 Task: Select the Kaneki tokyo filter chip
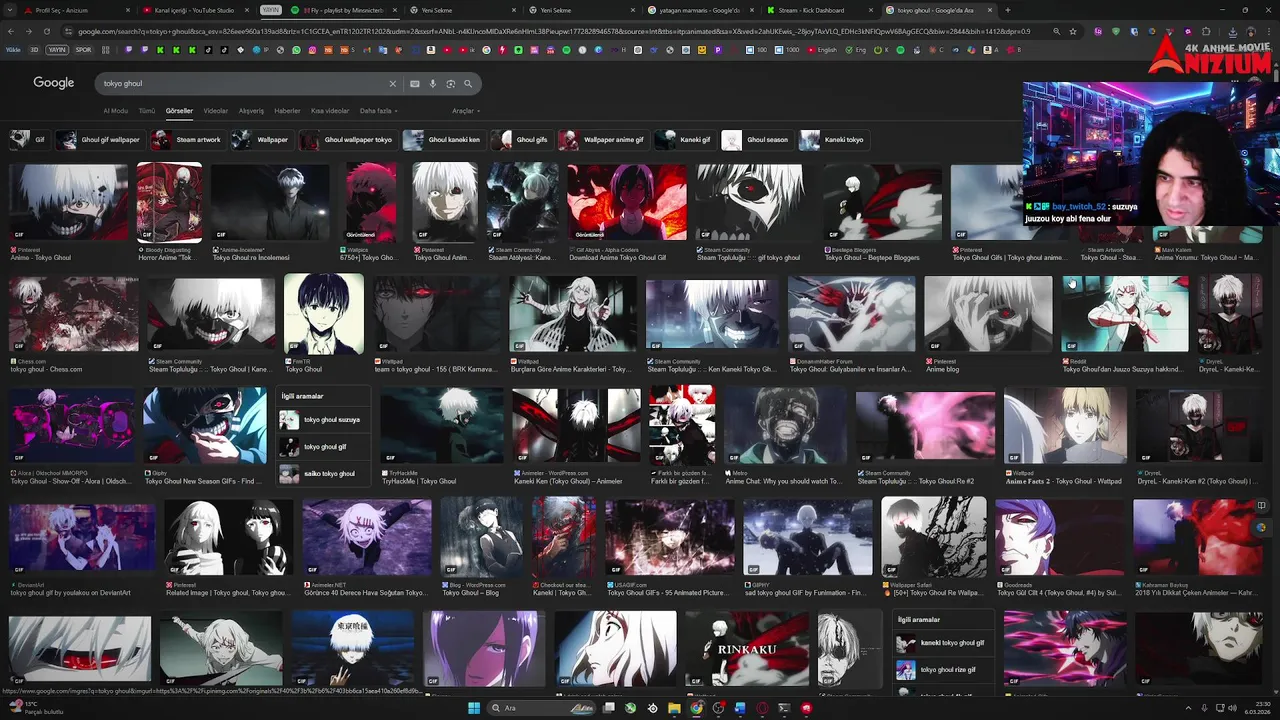(833, 140)
